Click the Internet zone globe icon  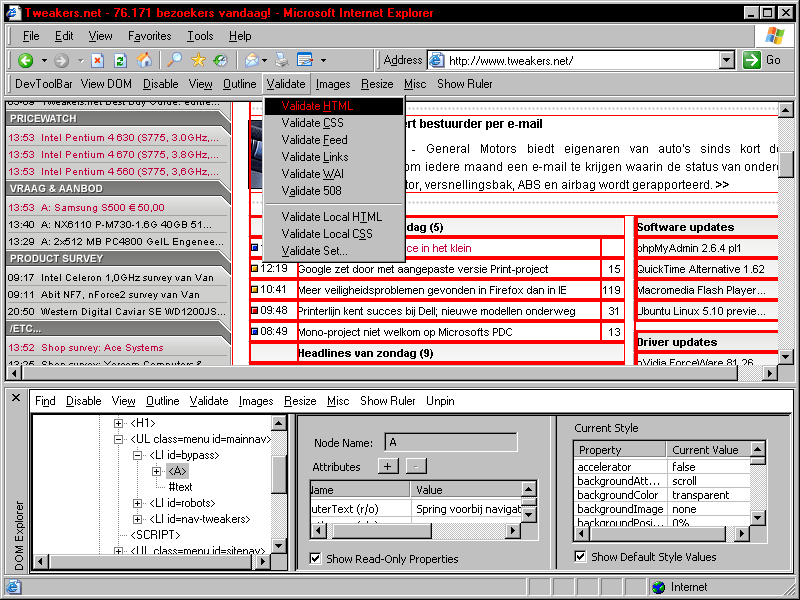click(x=659, y=587)
